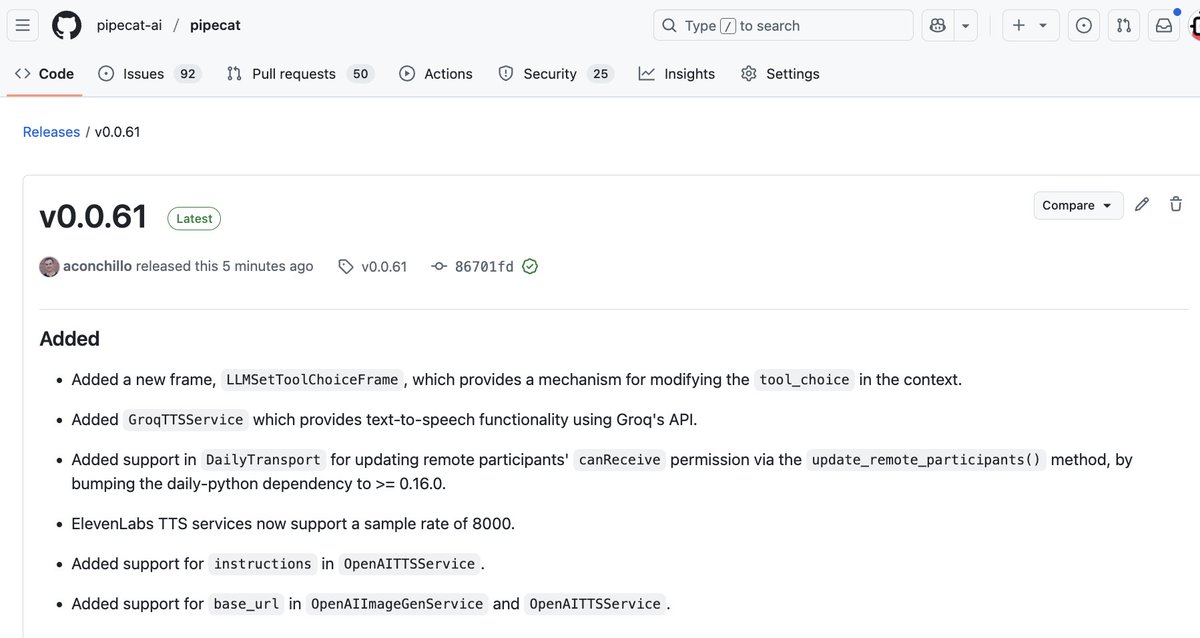Open the GitHub home logo
The width and height of the screenshot is (1200, 638).
[66, 24]
